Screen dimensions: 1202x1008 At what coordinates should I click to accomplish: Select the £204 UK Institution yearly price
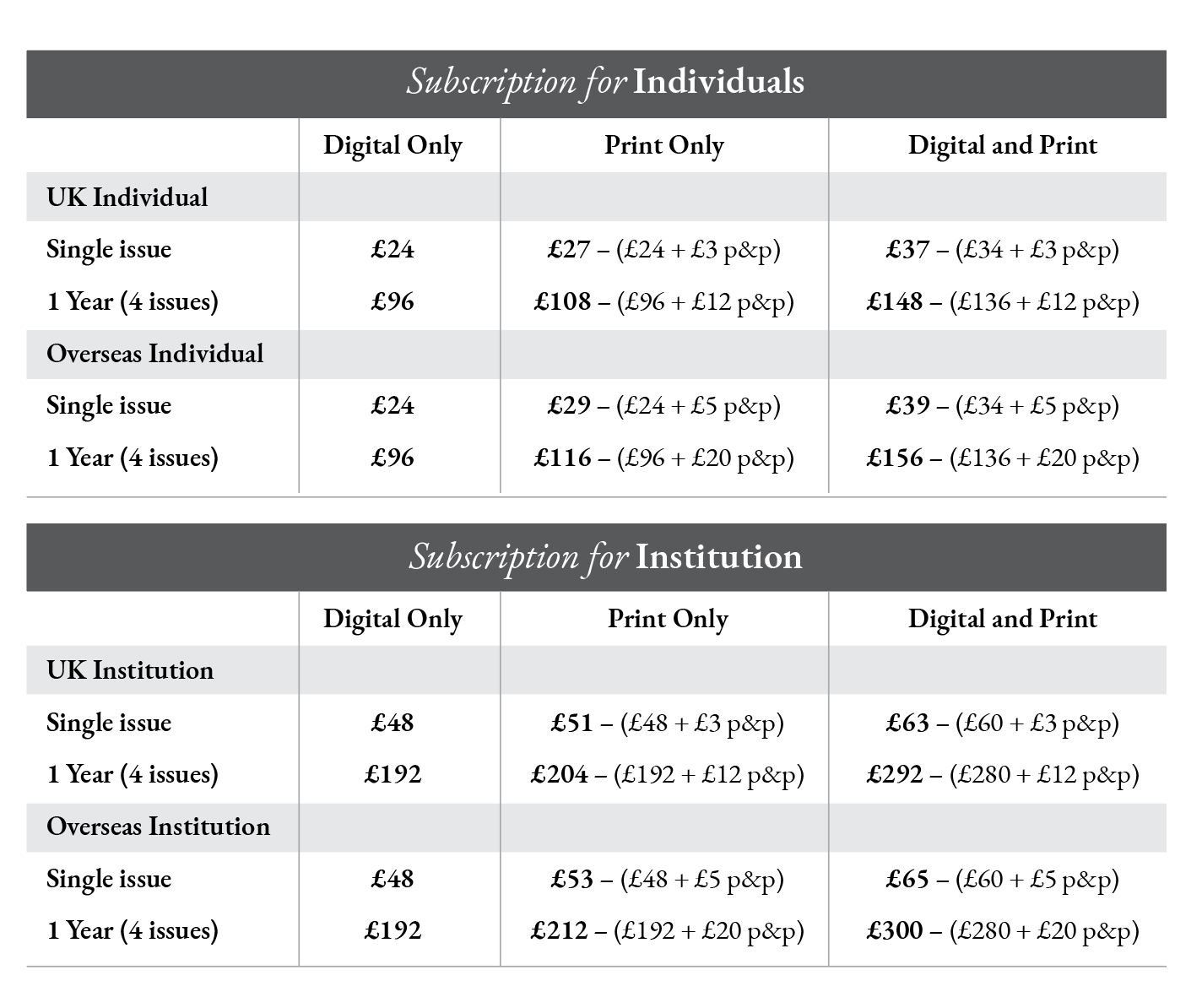click(x=560, y=774)
